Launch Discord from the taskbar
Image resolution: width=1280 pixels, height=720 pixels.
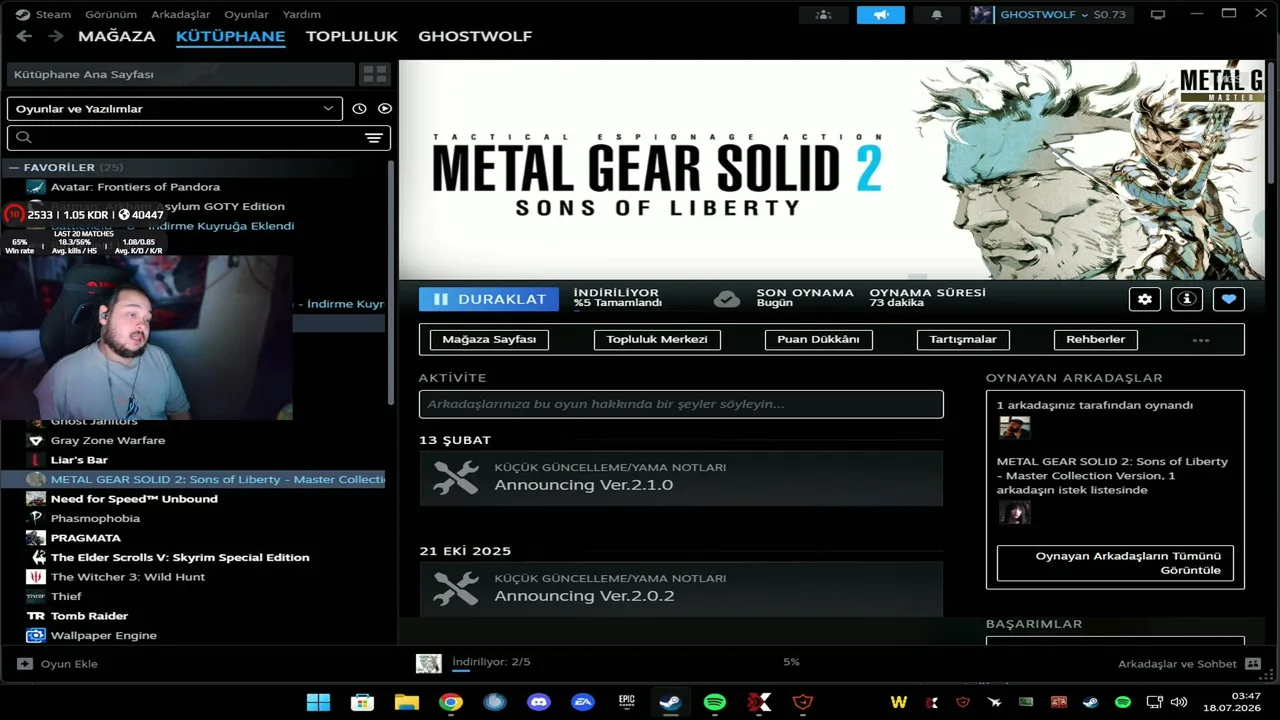pos(539,702)
